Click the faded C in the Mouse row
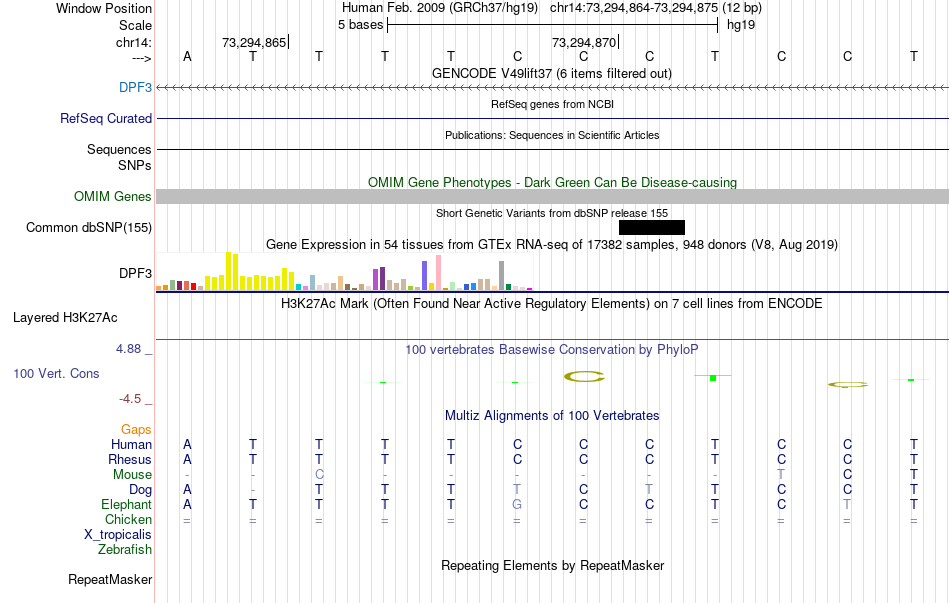950x603 pixels. tap(319, 475)
